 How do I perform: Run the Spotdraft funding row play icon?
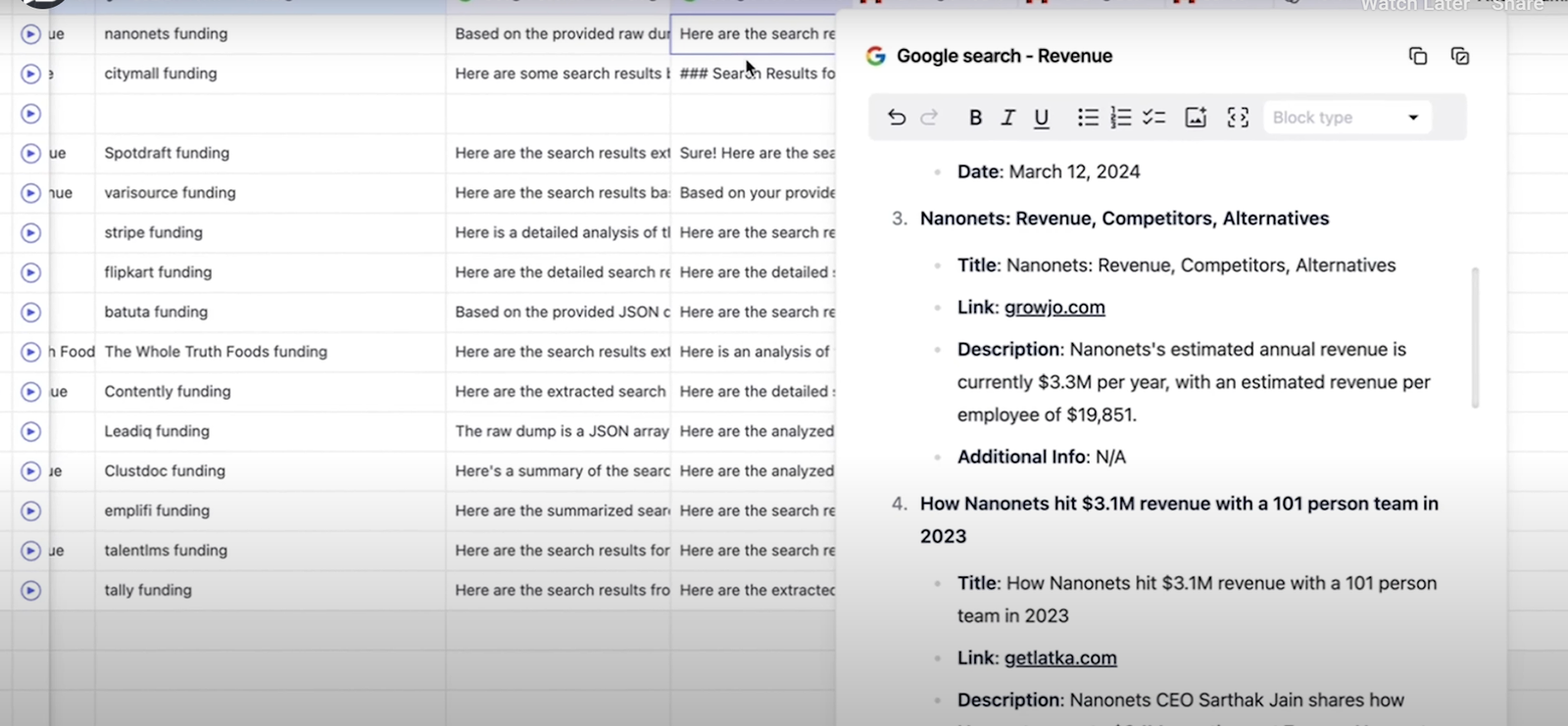(30, 154)
